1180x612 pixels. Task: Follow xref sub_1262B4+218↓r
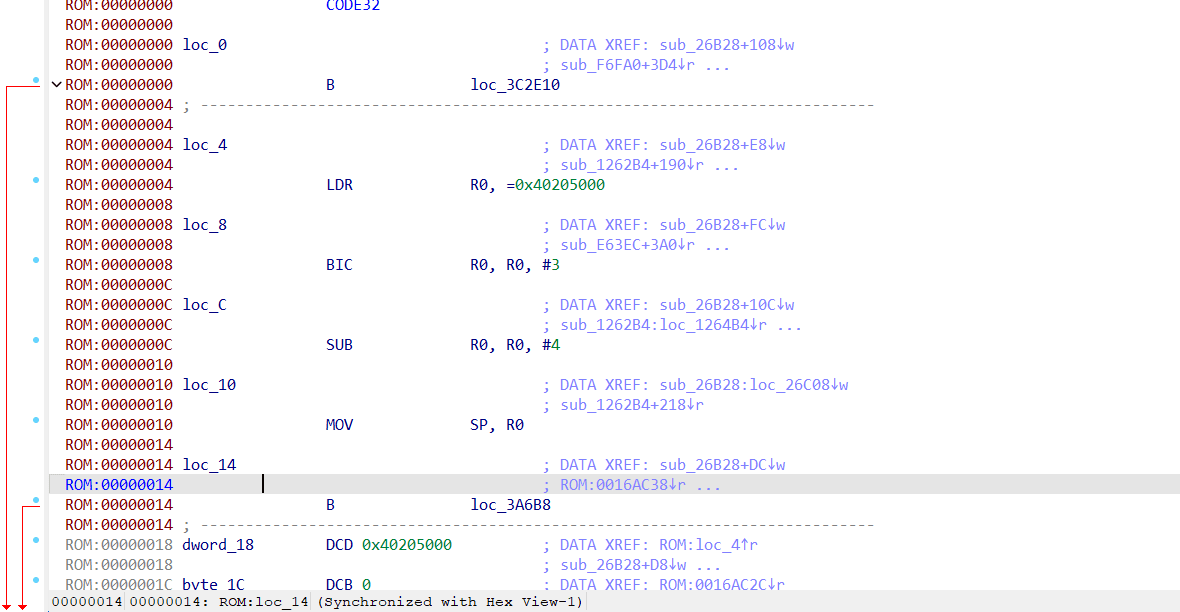(632, 405)
